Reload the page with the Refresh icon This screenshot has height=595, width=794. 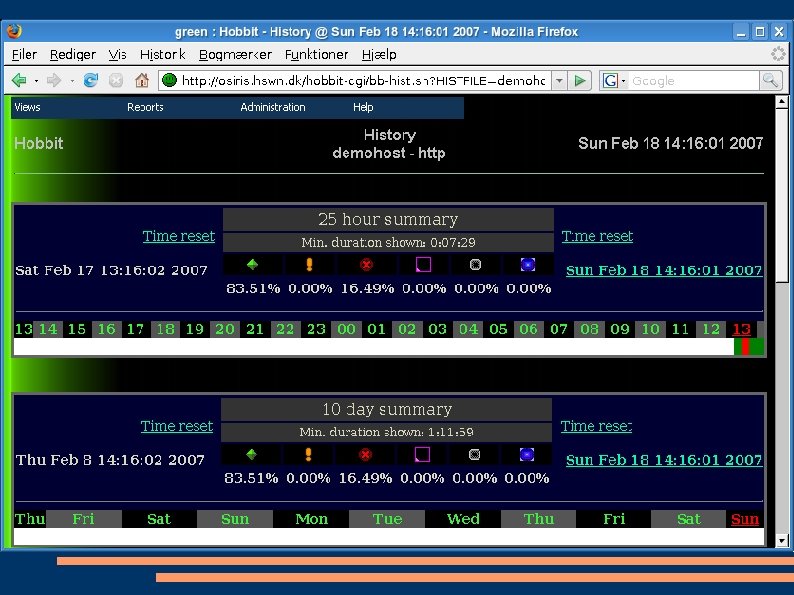pos(91,80)
